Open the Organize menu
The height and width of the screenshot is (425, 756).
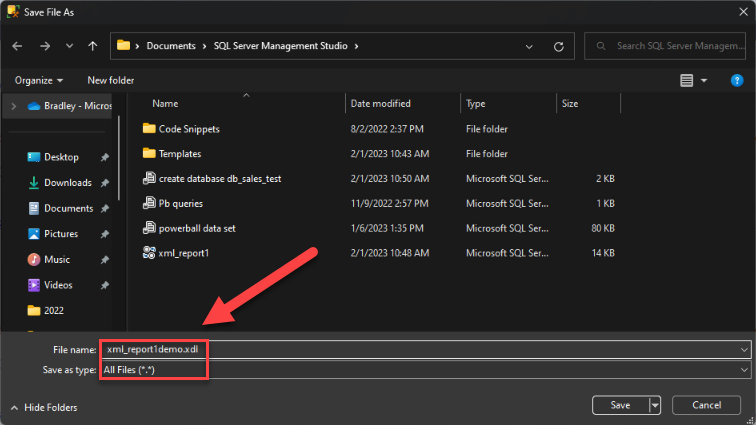point(39,81)
